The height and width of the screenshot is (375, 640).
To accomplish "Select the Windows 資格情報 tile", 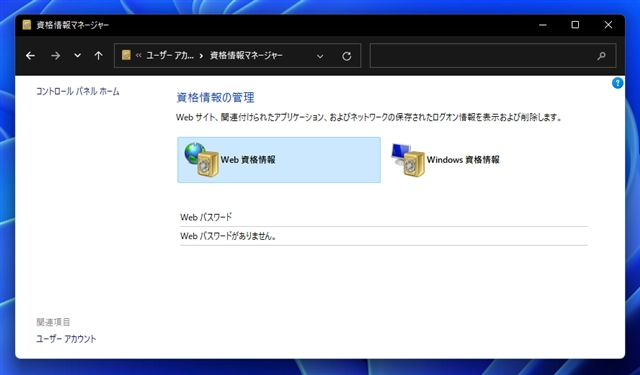I will point(447,160).
